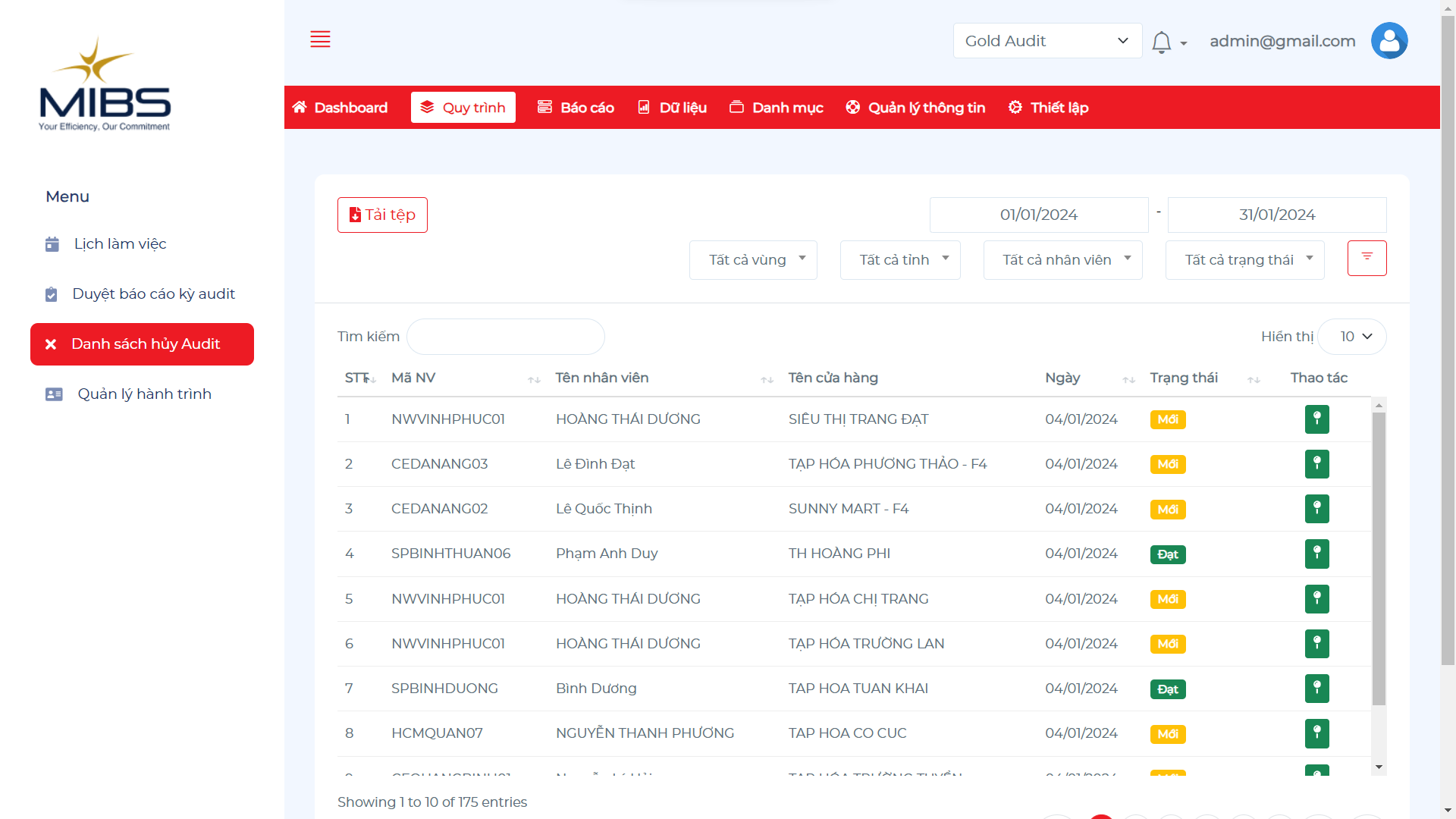Image resolution: width=1456 pixels, height=819 pixels.
Task: Click admin@gmail.com account label
Action: pos(1282,41)
